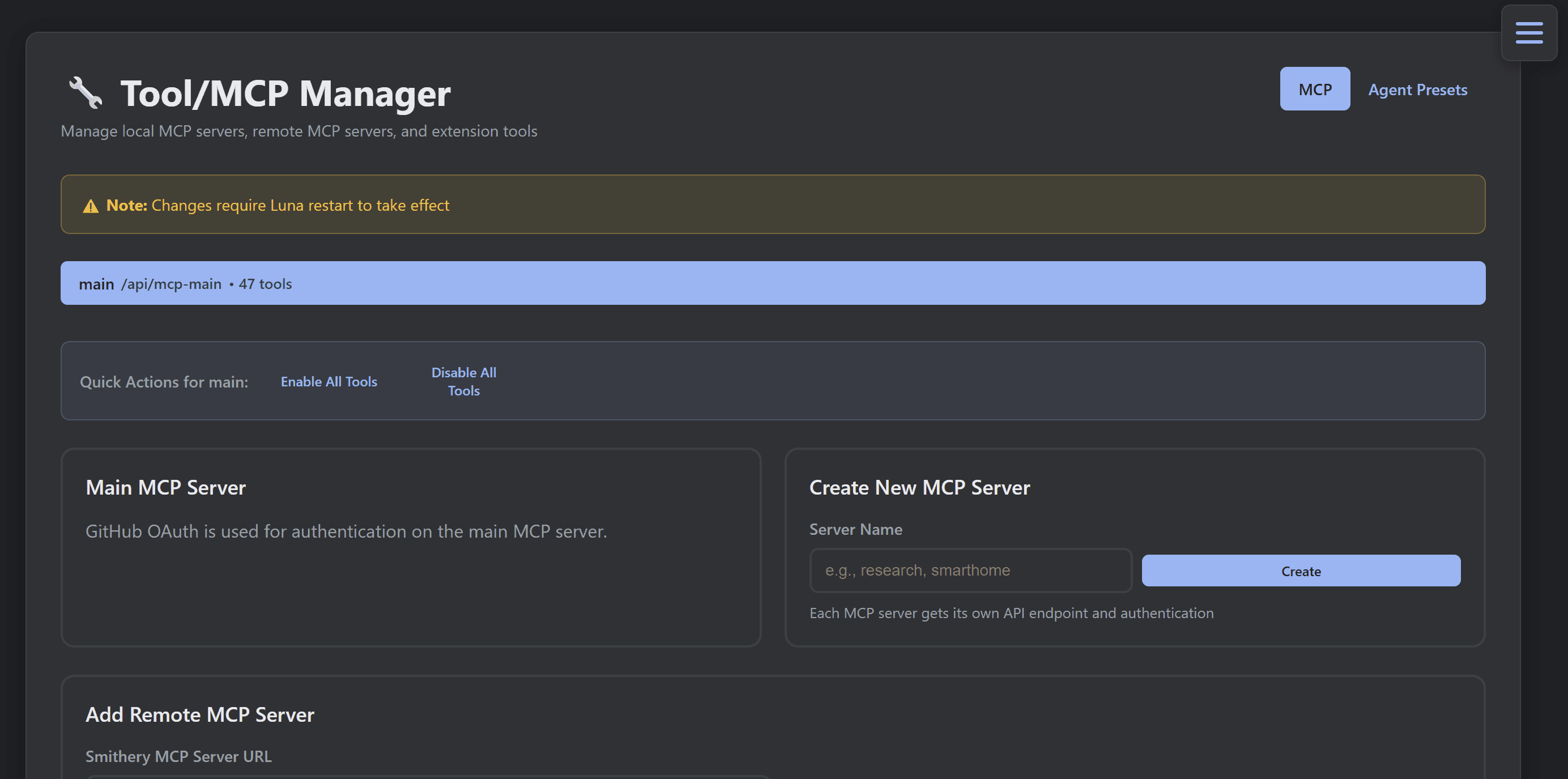Click the Tool/MCP Manager page title
The image size is (1568, 779).
pos(285,92)
